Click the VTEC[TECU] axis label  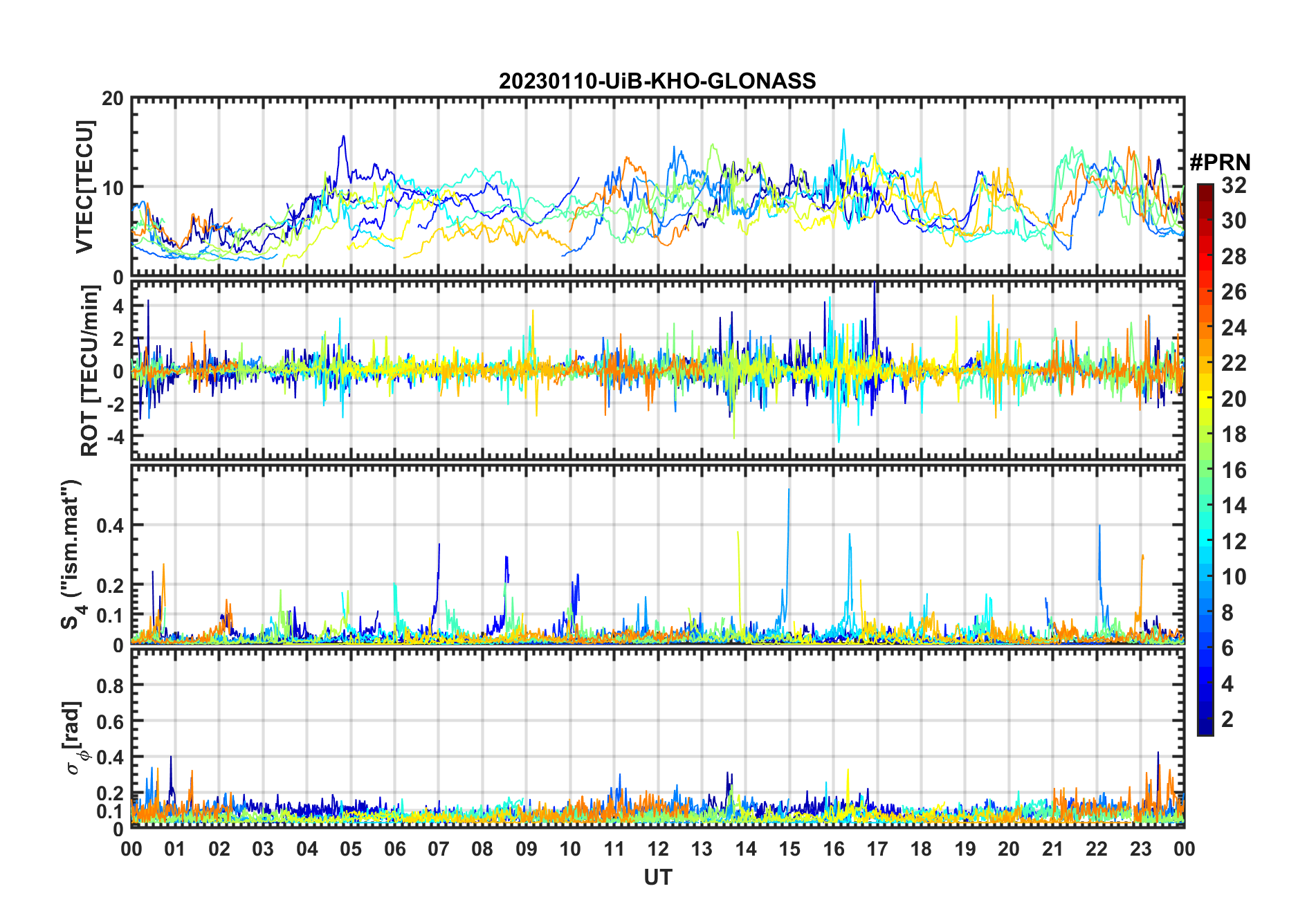coord(84,187)
